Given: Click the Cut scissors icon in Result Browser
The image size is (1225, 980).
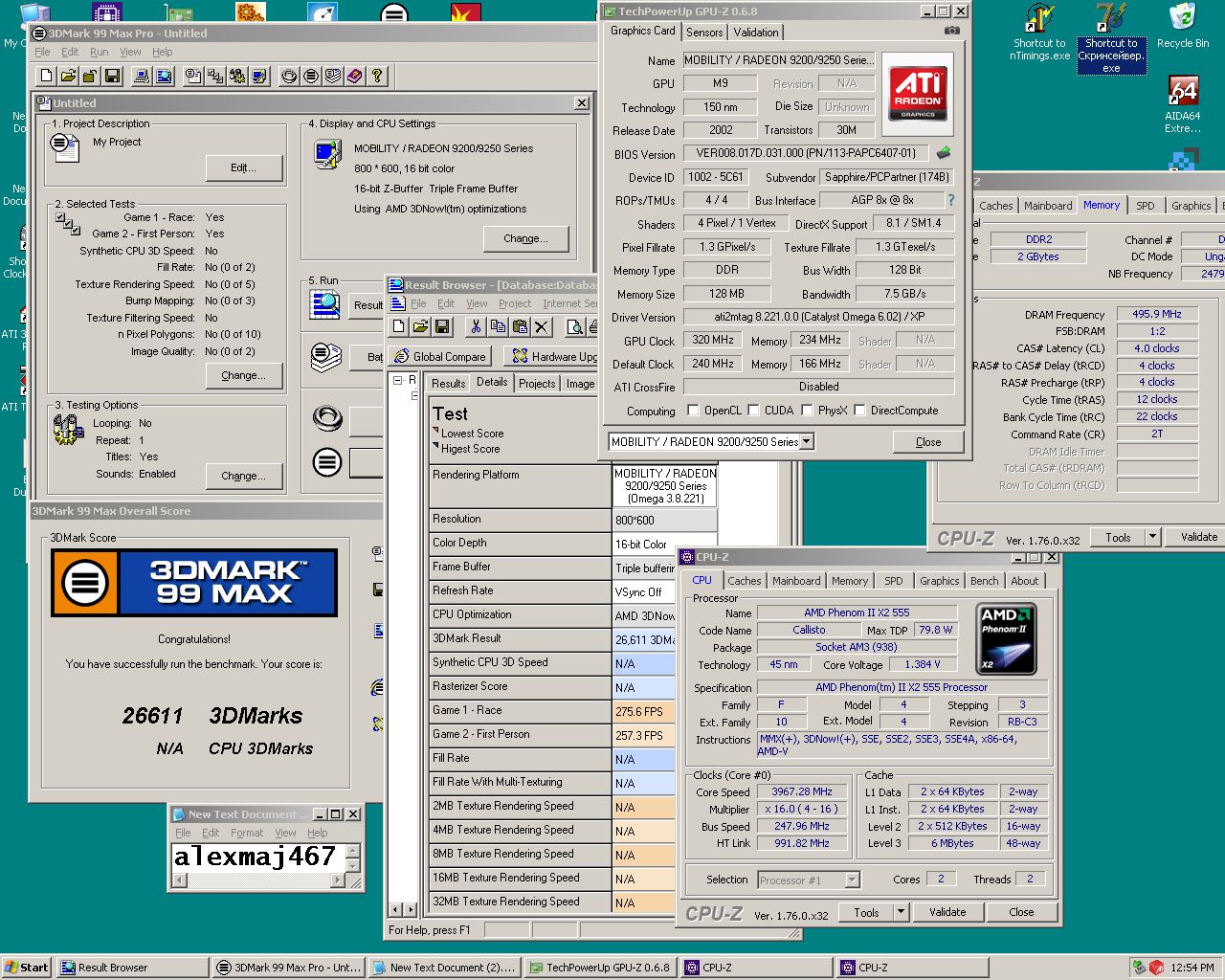Looking at the screenshot, I should (475, 327).
